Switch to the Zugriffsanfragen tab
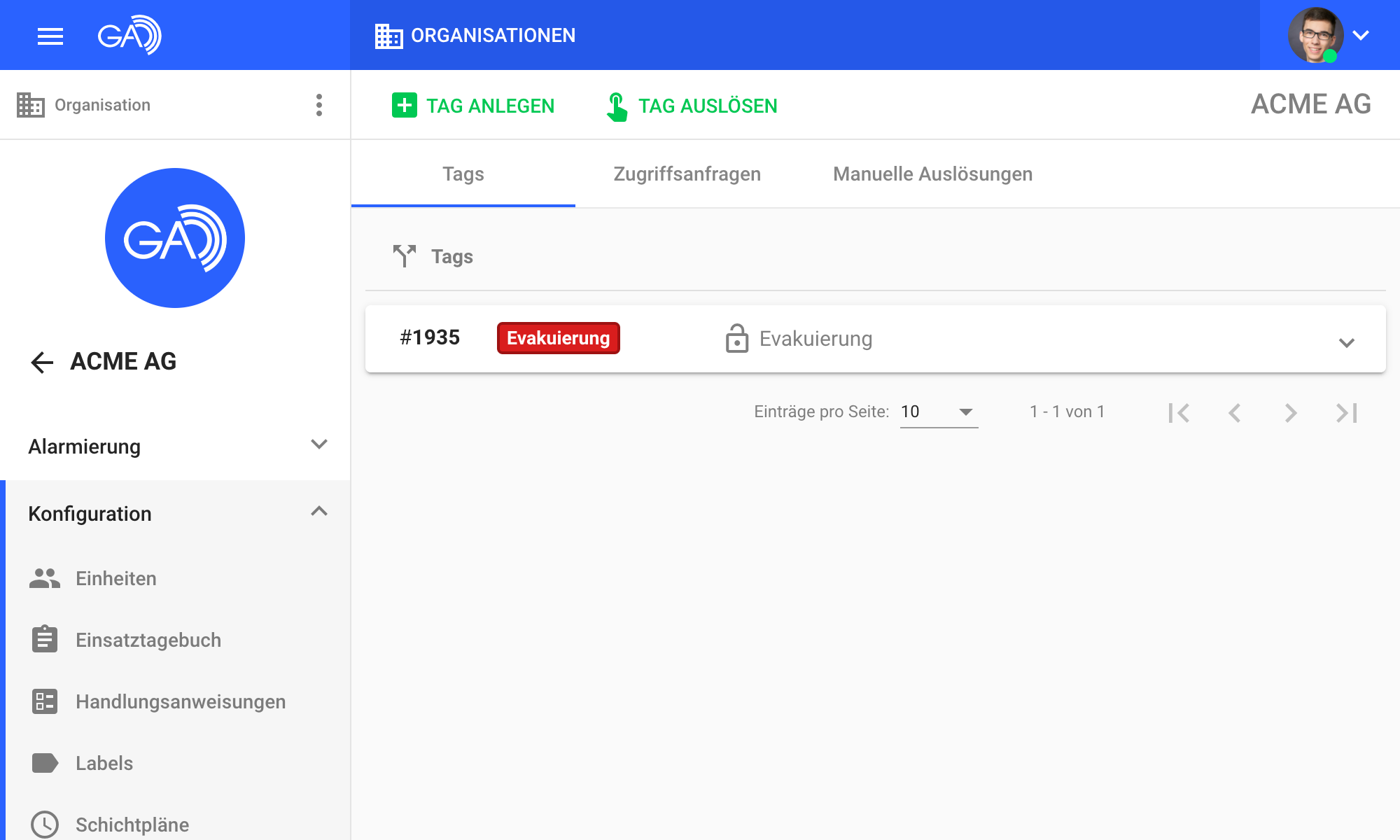Viewport: 1400px width, 840px height. [x=687, y=174]
